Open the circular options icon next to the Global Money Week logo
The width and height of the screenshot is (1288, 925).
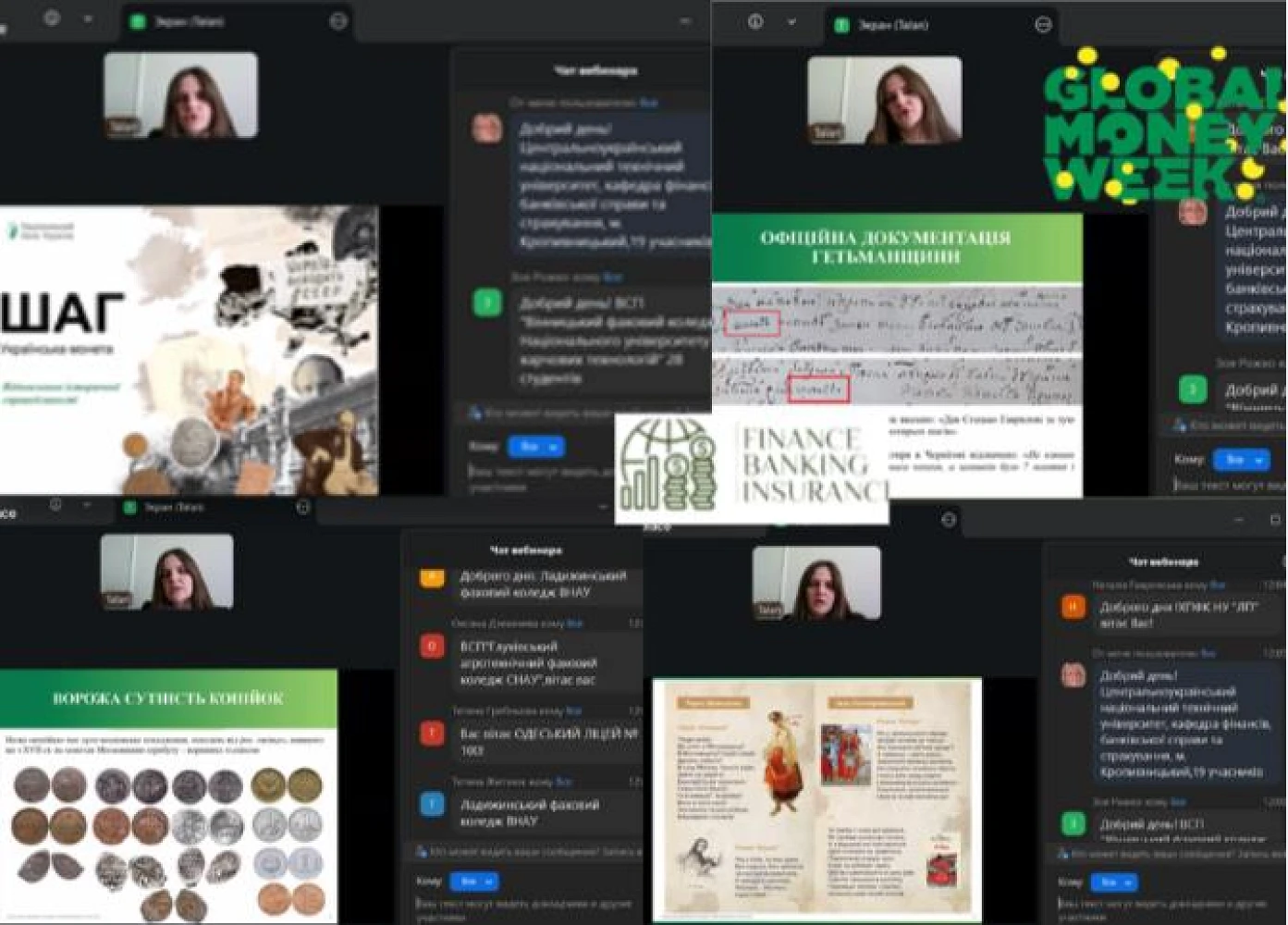(x=1043, y=25)
